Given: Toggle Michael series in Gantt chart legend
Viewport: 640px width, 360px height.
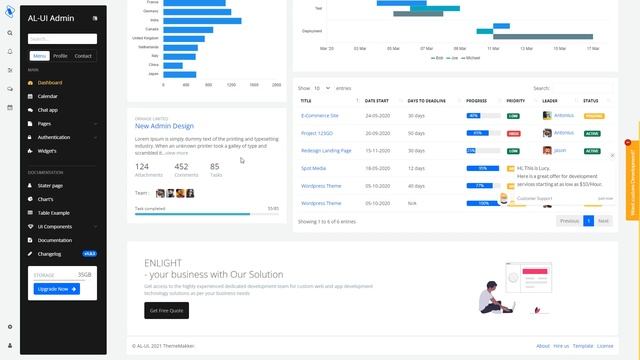Looking at the screenshot, I should [471, 58].
